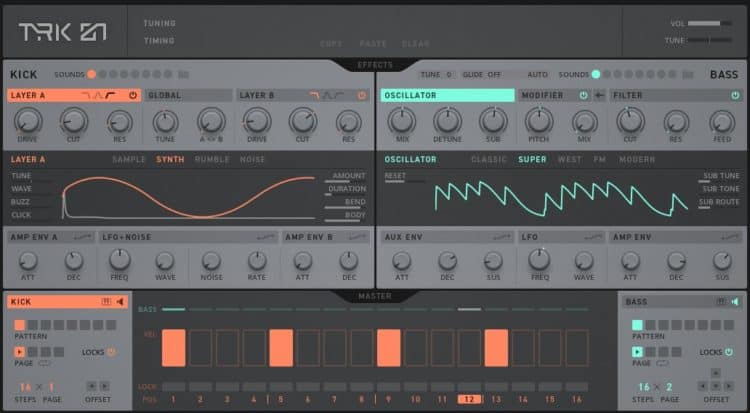Disable kick step 5 in sequencer
This screenshot has height=413, width=750.
[x=281, y=348]
